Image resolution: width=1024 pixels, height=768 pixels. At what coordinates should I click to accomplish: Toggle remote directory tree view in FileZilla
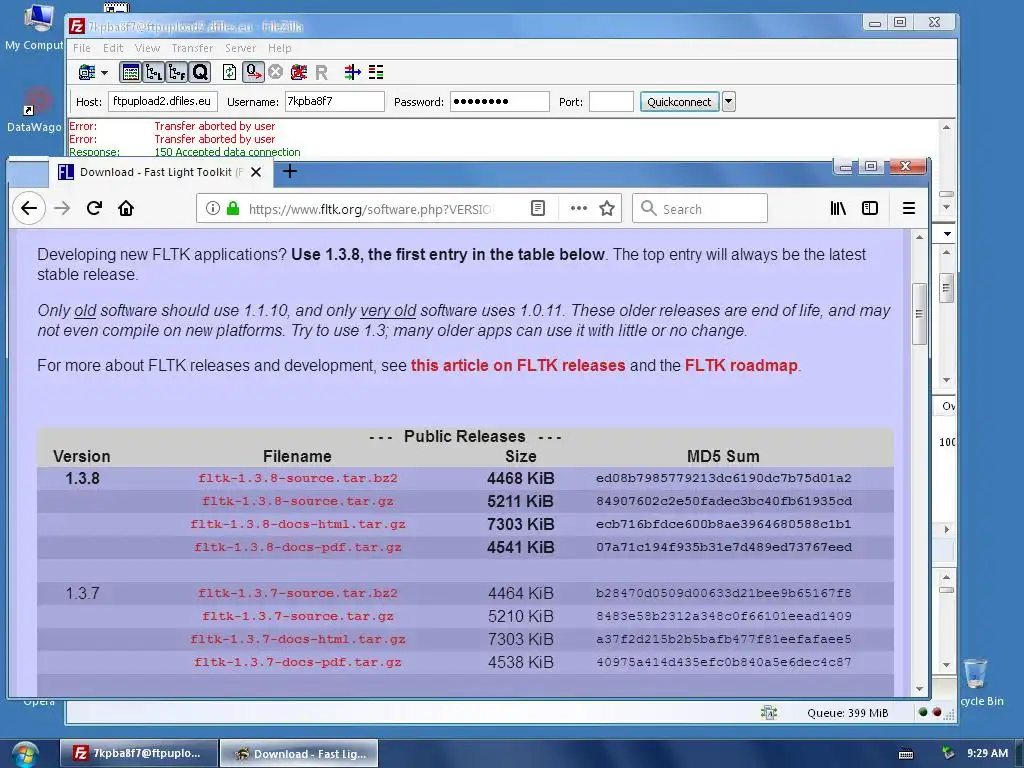tap(176, 72)
